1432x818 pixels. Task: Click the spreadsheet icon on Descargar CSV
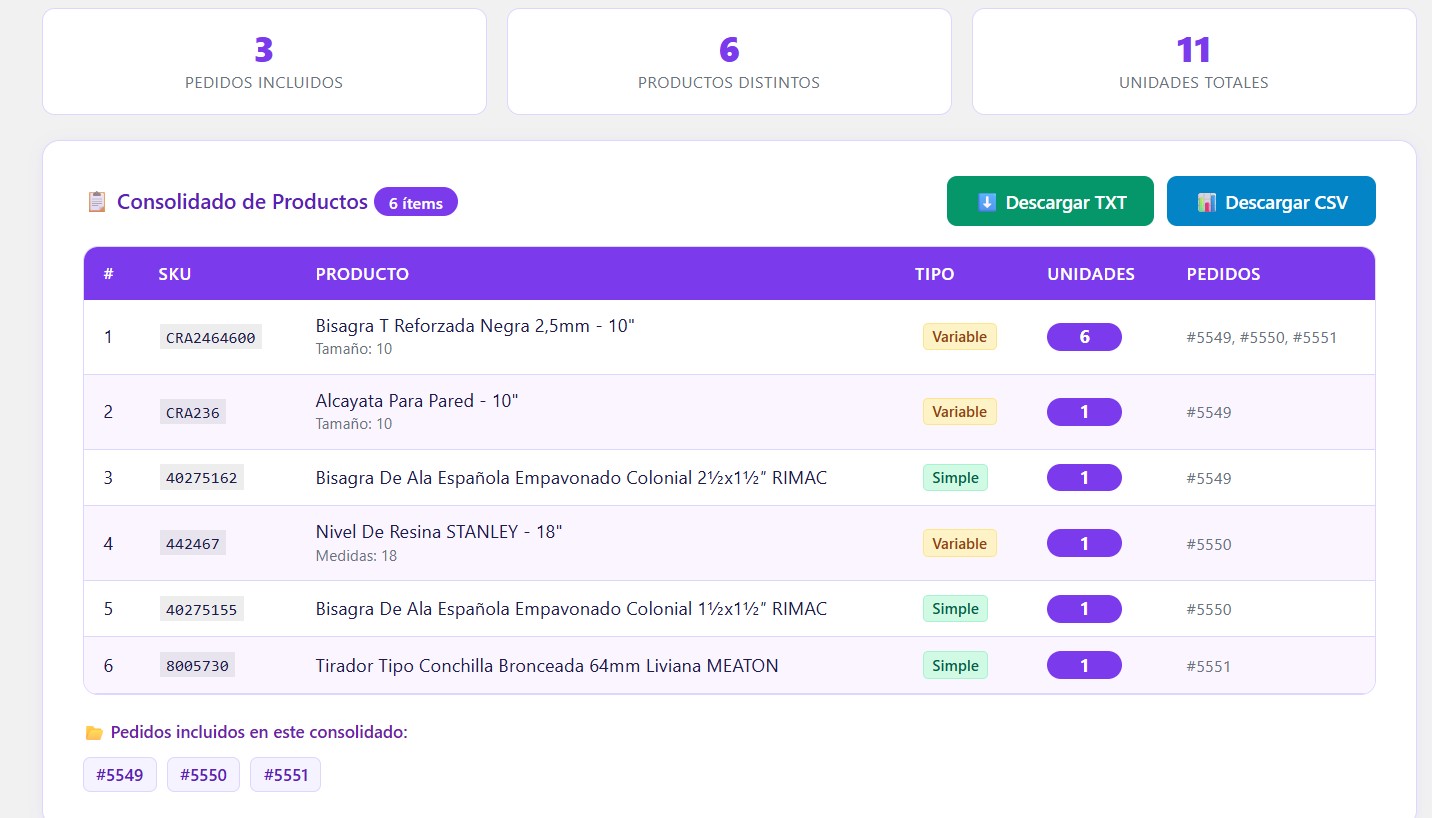tap(1207, 200)
